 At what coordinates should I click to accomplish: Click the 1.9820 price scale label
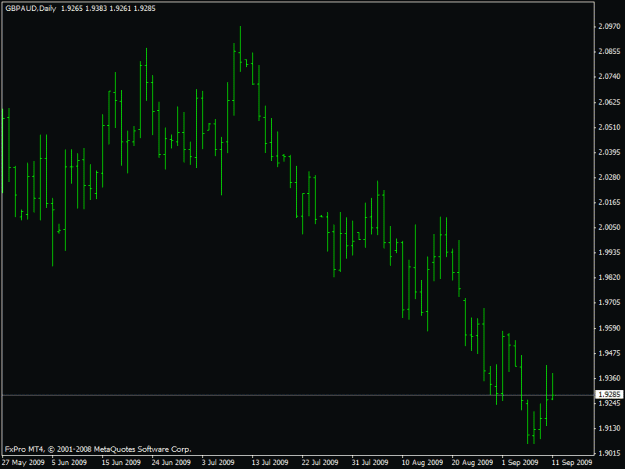tap(609, 277)
